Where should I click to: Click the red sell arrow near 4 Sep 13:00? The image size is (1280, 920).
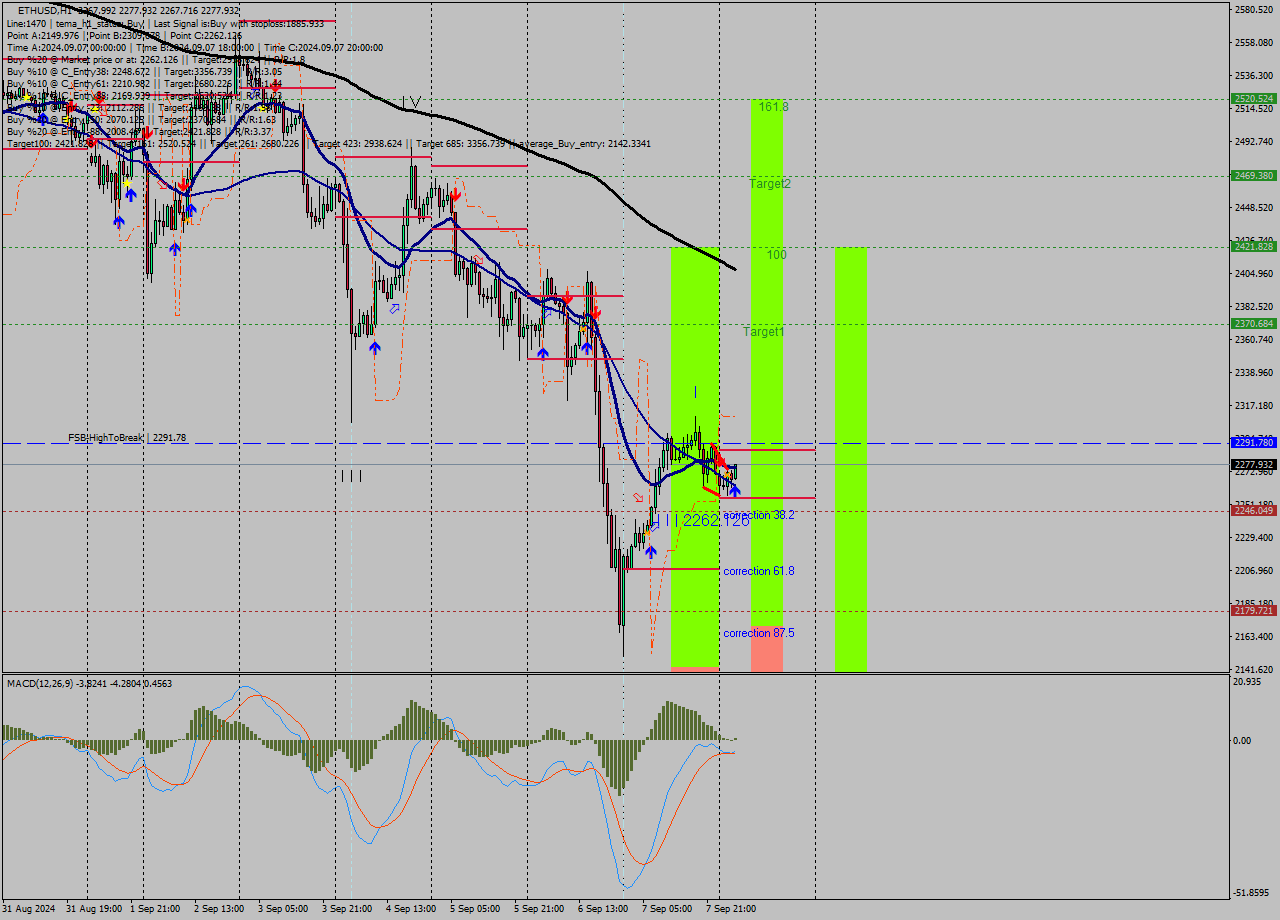click(x=456, y=195)
